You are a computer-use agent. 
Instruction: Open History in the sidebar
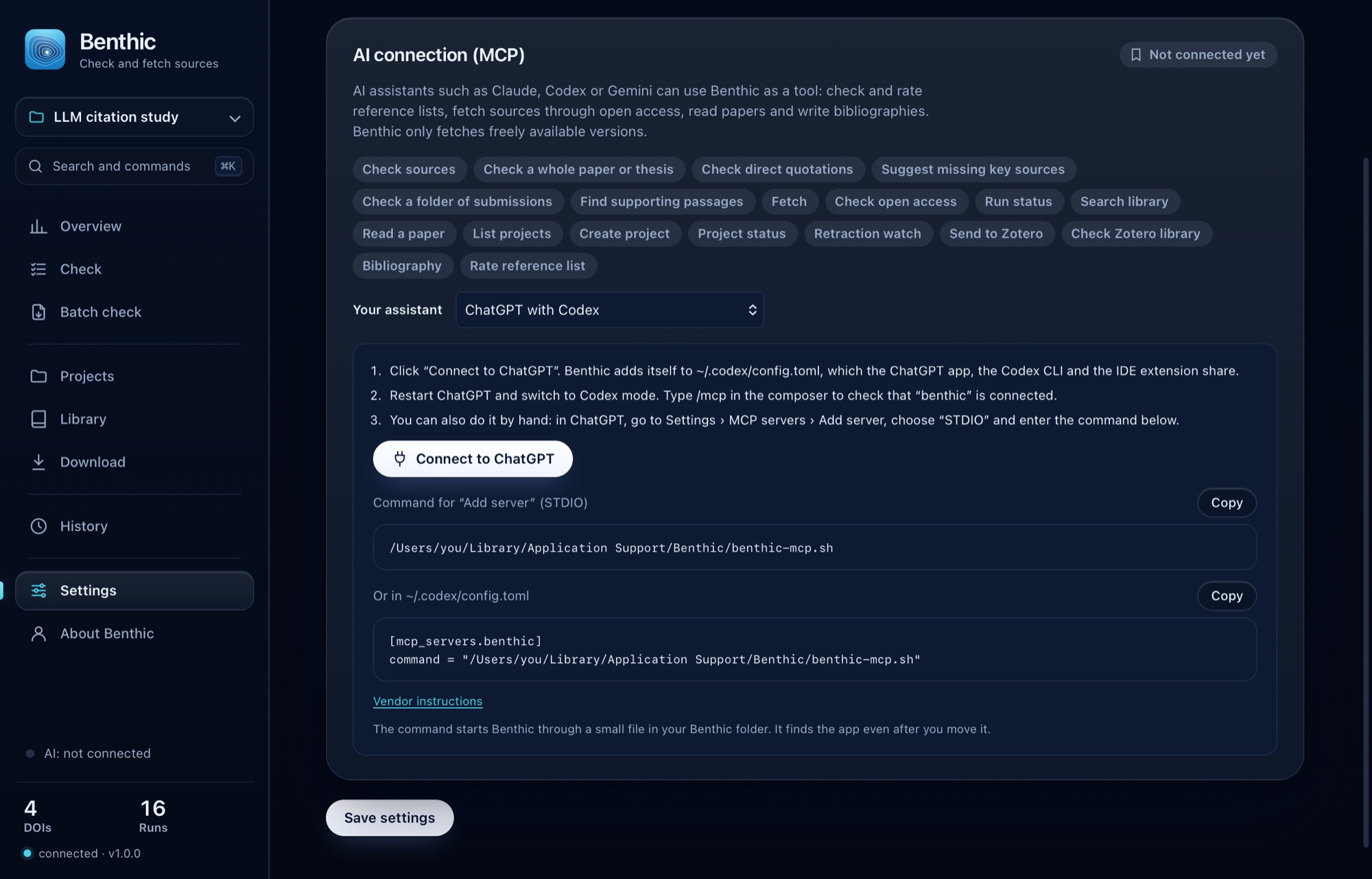pyautogui.click(x=134, y=526)
